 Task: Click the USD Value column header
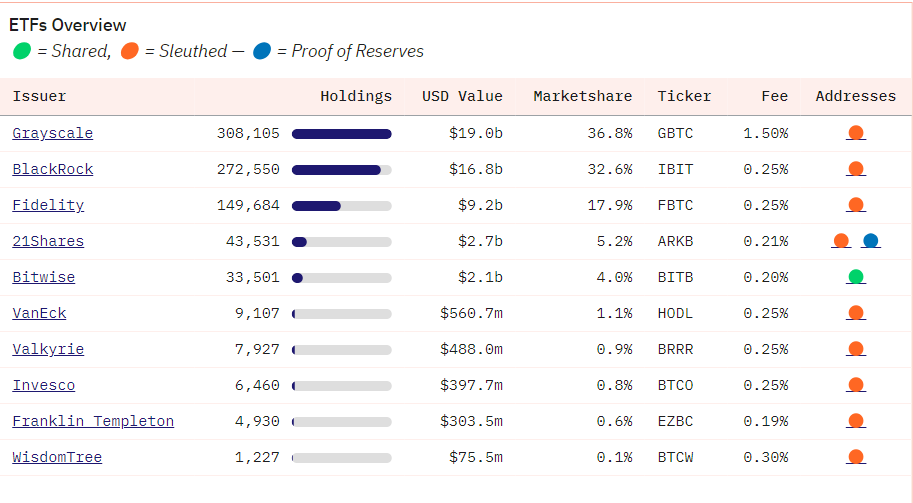click(x=462, y=96)
